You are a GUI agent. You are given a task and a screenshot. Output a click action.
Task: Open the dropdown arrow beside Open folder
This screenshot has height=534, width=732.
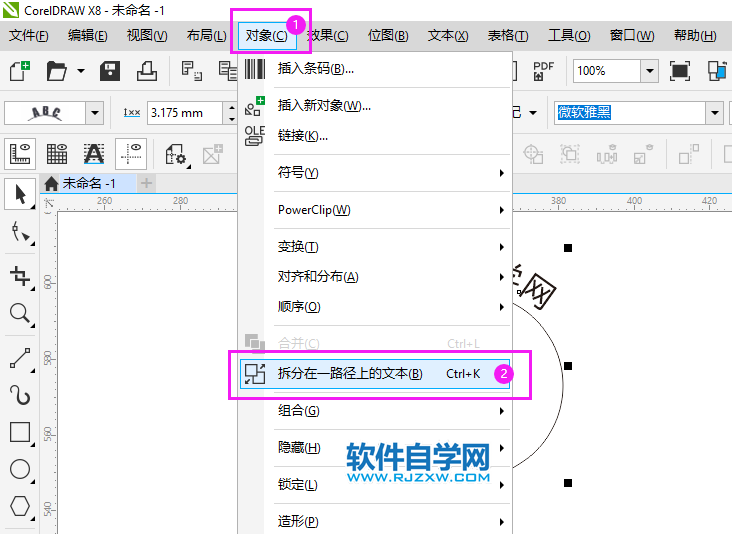coord(81,71)
